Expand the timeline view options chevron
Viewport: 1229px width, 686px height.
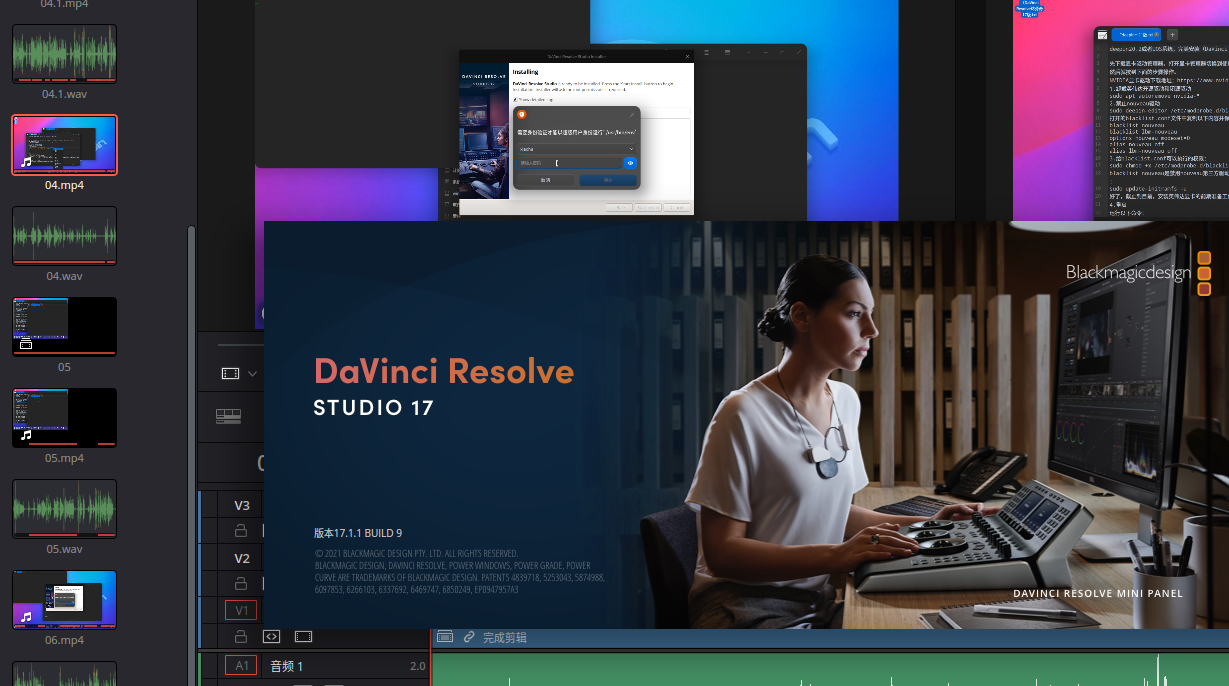tap(252, 374)
